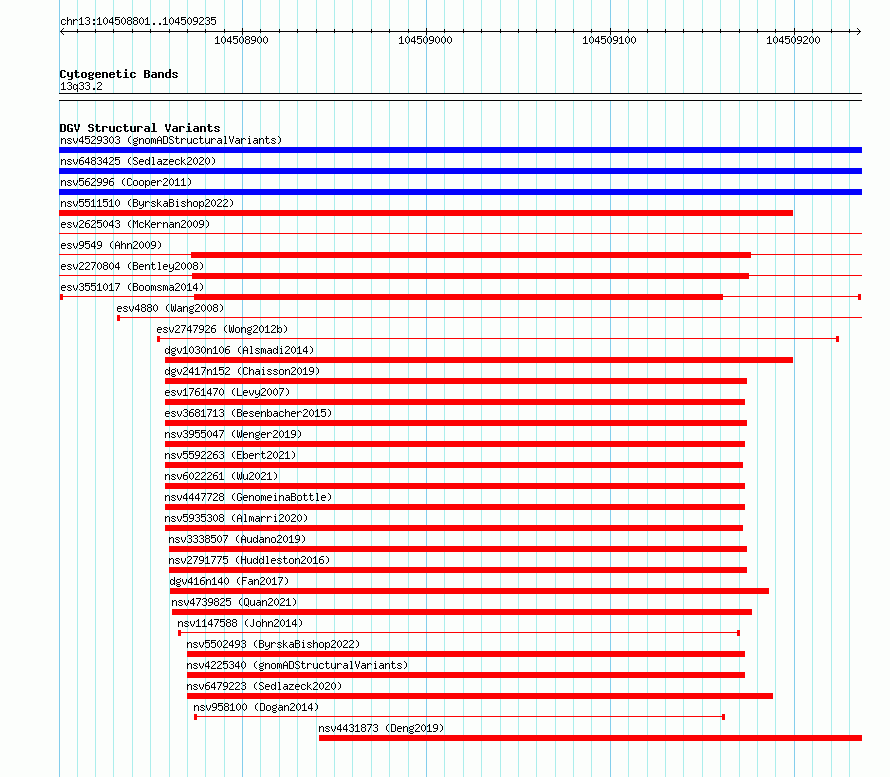The image size is (890, 777).
Task: Select esv4880 (Wang2008) label
Action: point(170,308)
